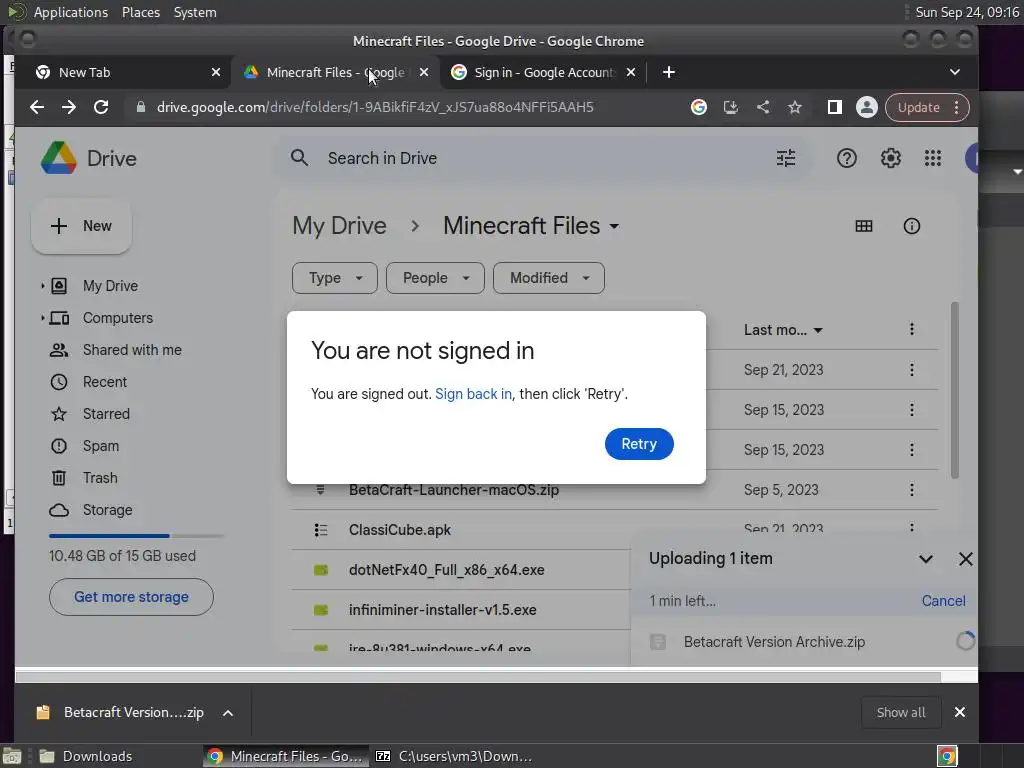Go back using browser back arrow
Viewport: 1024px width, 768px height.
[37, 107]
